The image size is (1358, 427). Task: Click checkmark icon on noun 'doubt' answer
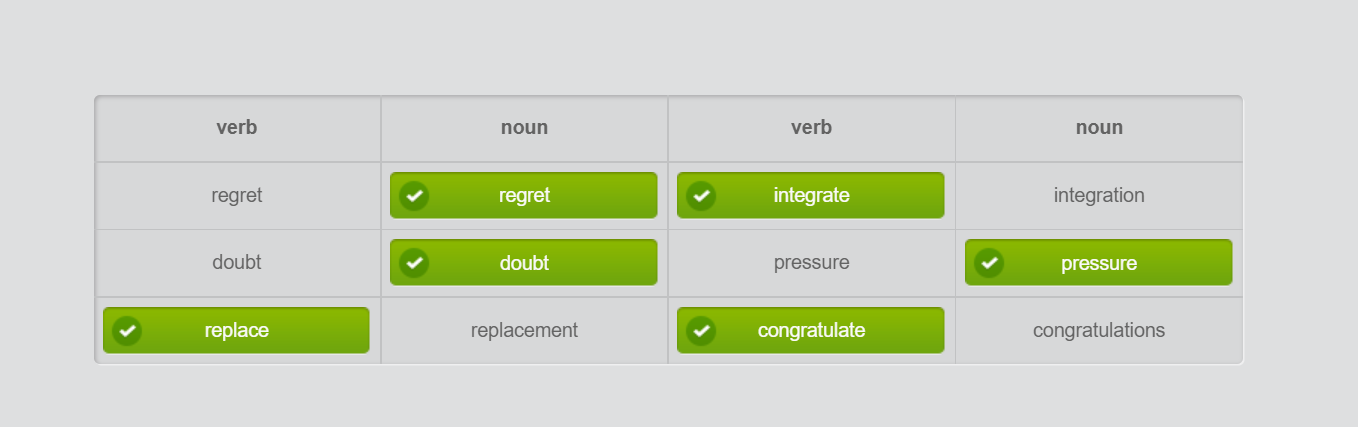(x=414, y=263)
